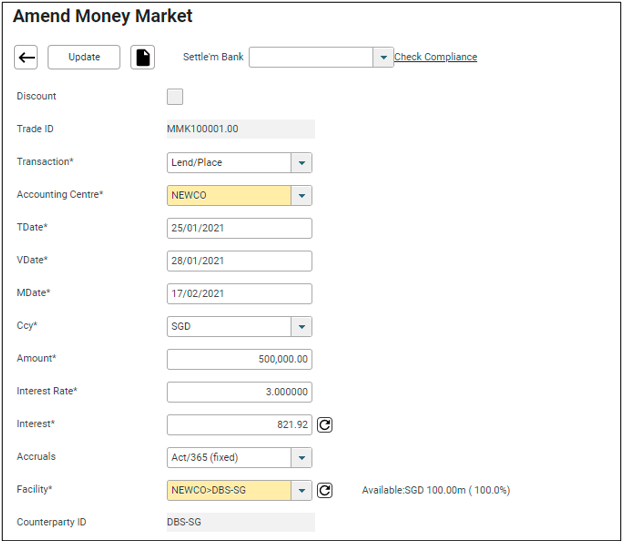Screen dimensions: 624x544
Task: Open the Accruals dropdown list
Action: tap(301, 458)
